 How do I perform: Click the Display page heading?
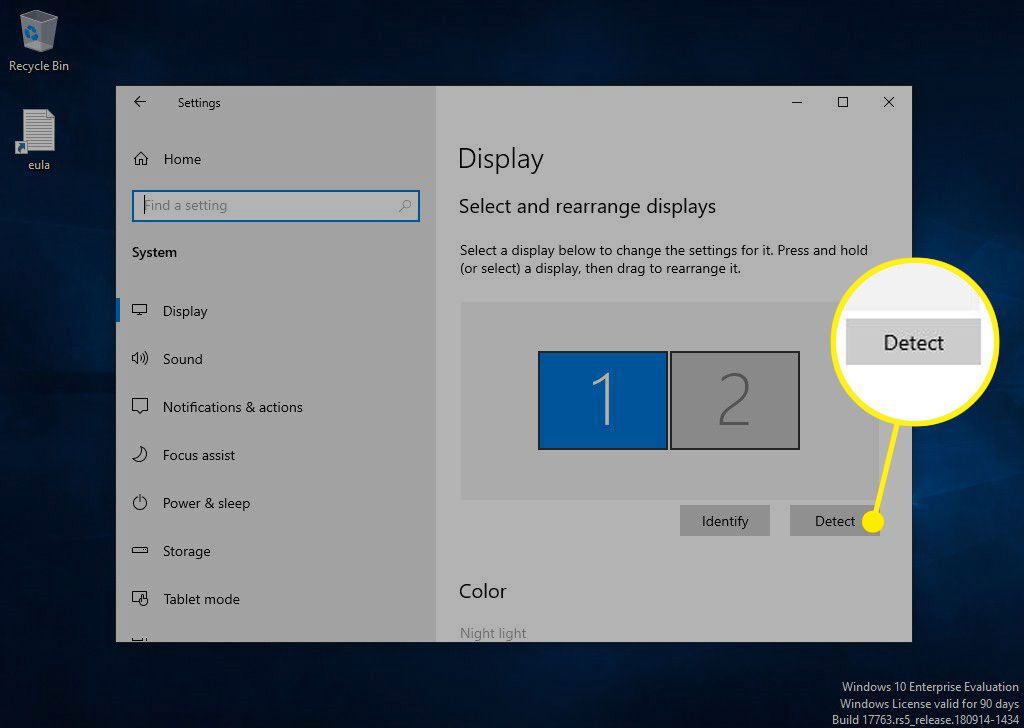tap(501, 159)
